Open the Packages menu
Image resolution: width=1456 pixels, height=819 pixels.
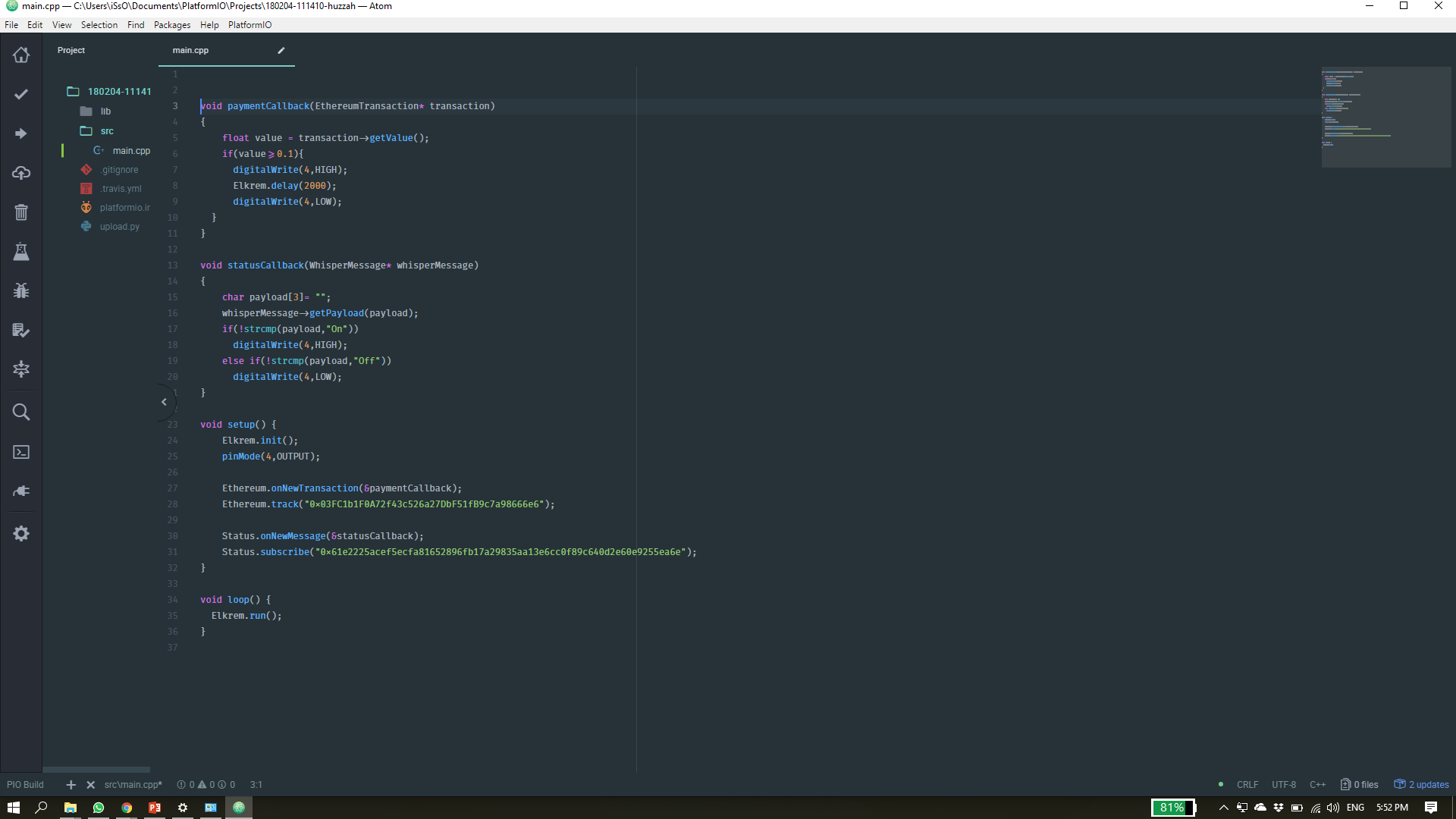click(x=172, y=25)
